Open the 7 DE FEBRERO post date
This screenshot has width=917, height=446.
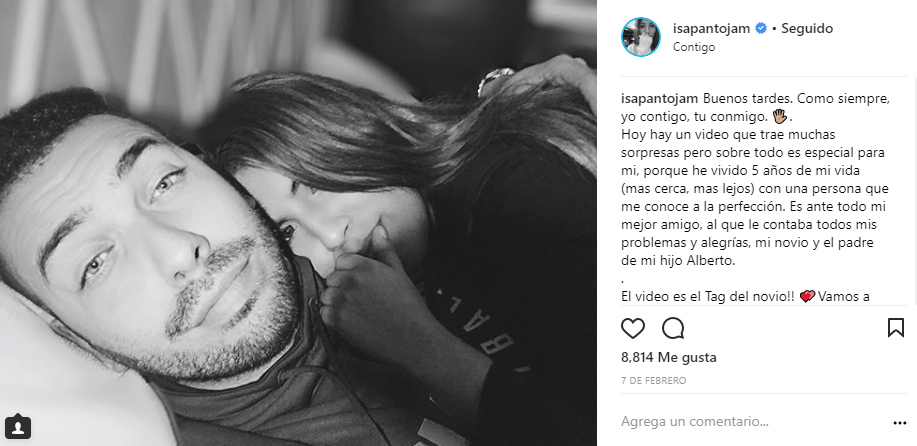click(653, 381)
